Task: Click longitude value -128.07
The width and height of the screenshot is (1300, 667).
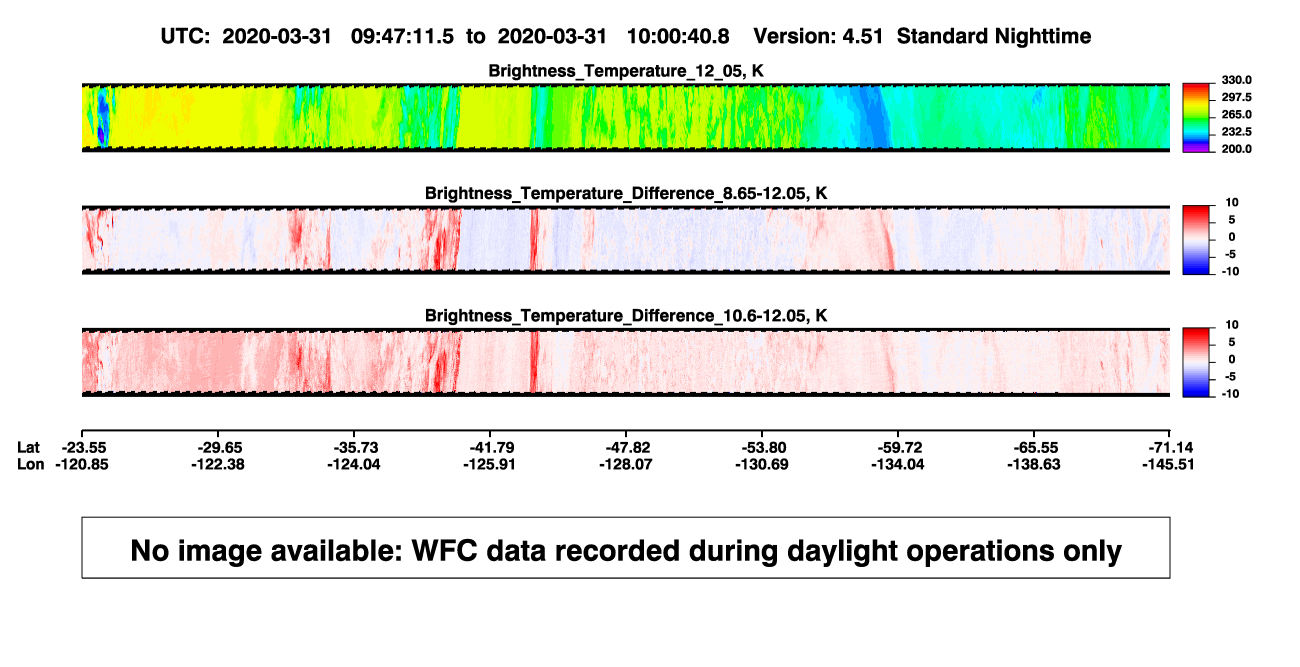Action: (627, 464)
